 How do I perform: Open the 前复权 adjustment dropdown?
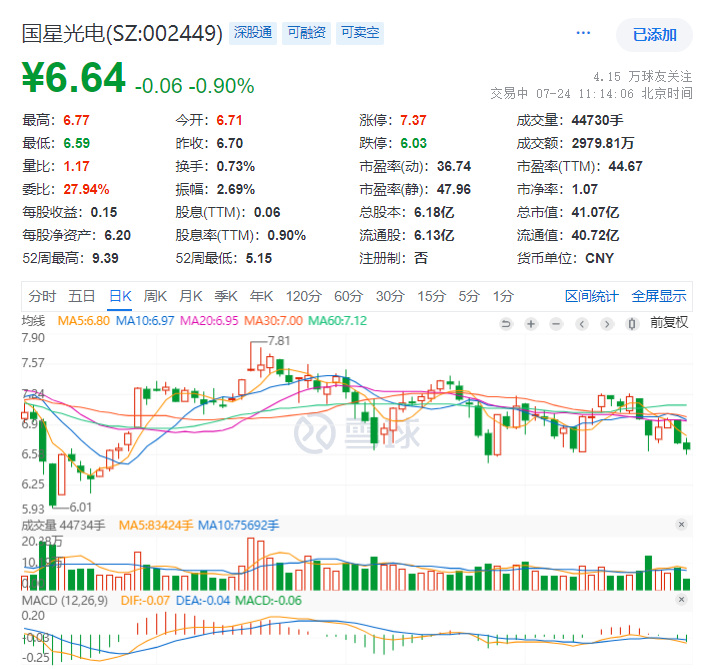[x=669, y=323]
